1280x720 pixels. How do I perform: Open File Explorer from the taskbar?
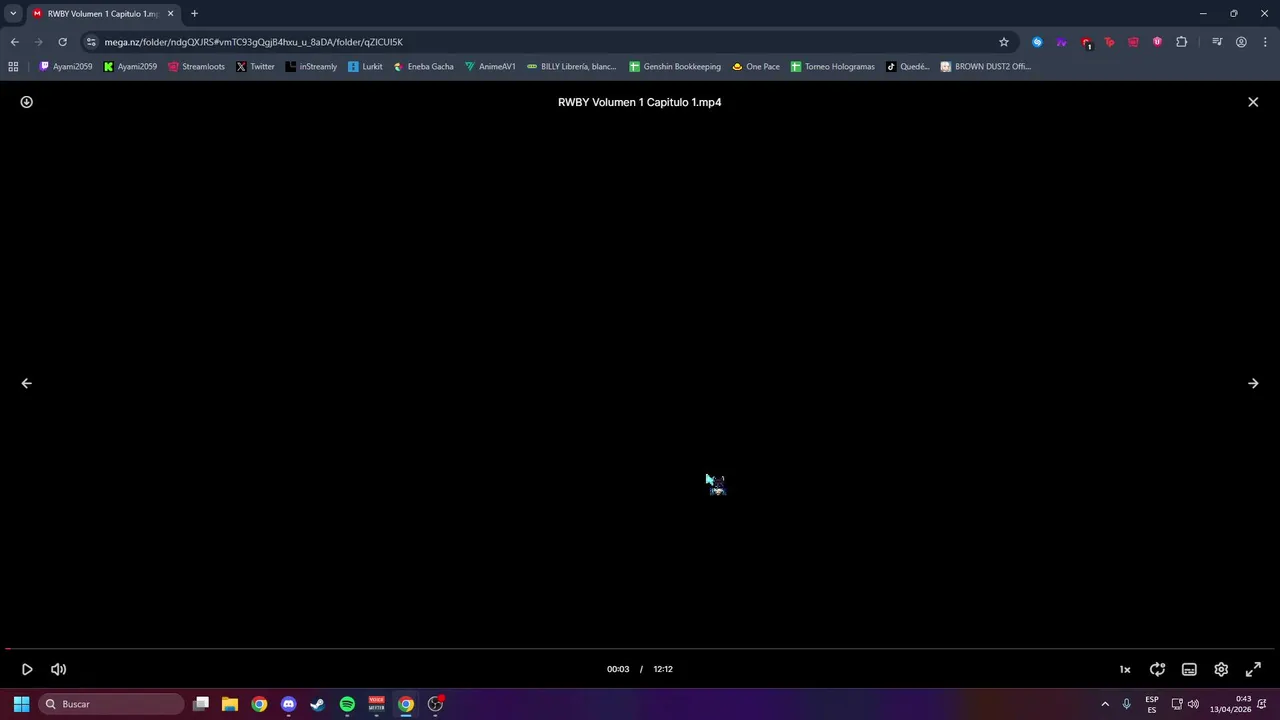pos(230,704)
